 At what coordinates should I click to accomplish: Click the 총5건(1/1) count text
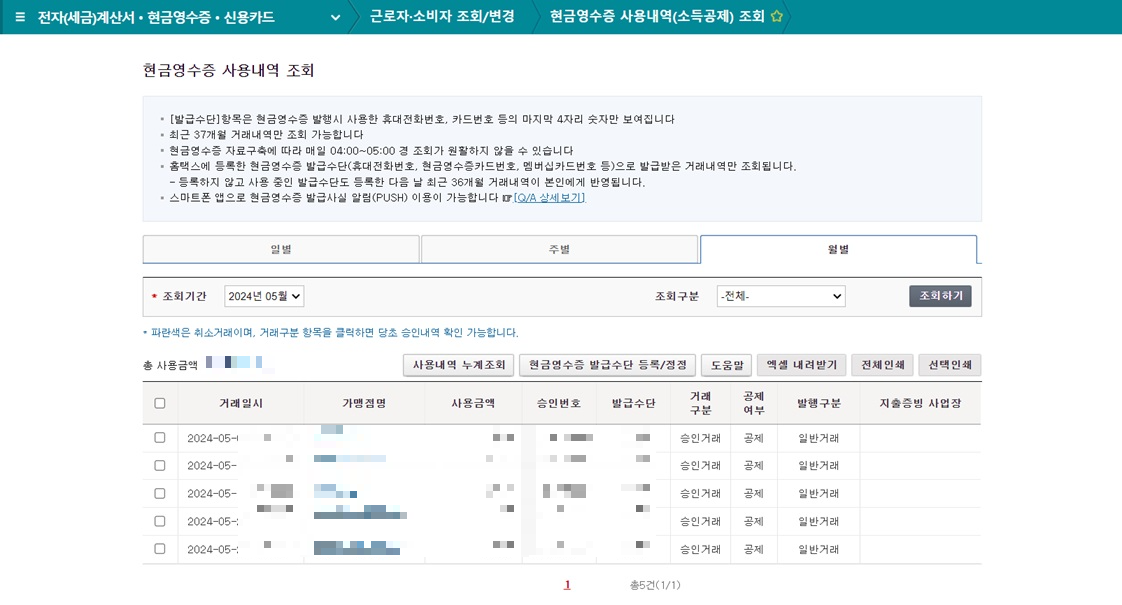655,585
